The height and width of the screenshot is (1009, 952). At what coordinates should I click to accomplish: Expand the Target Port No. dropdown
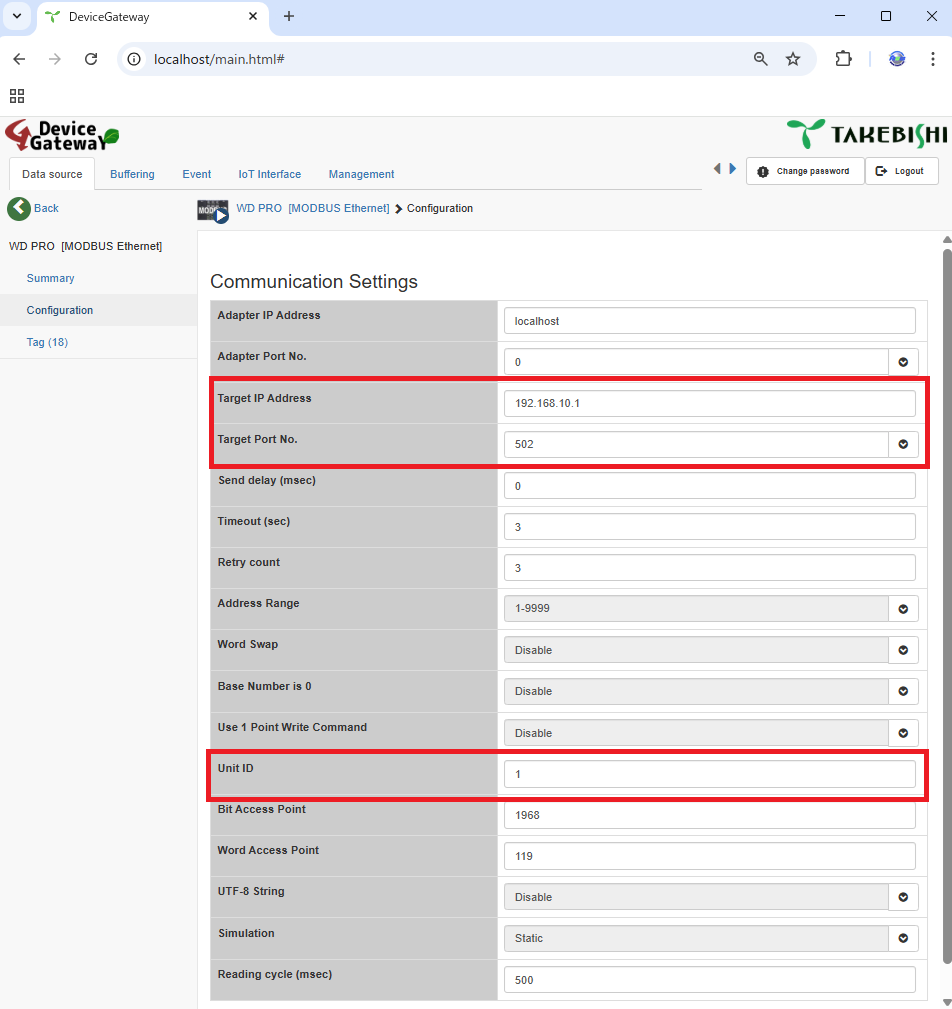903,444
